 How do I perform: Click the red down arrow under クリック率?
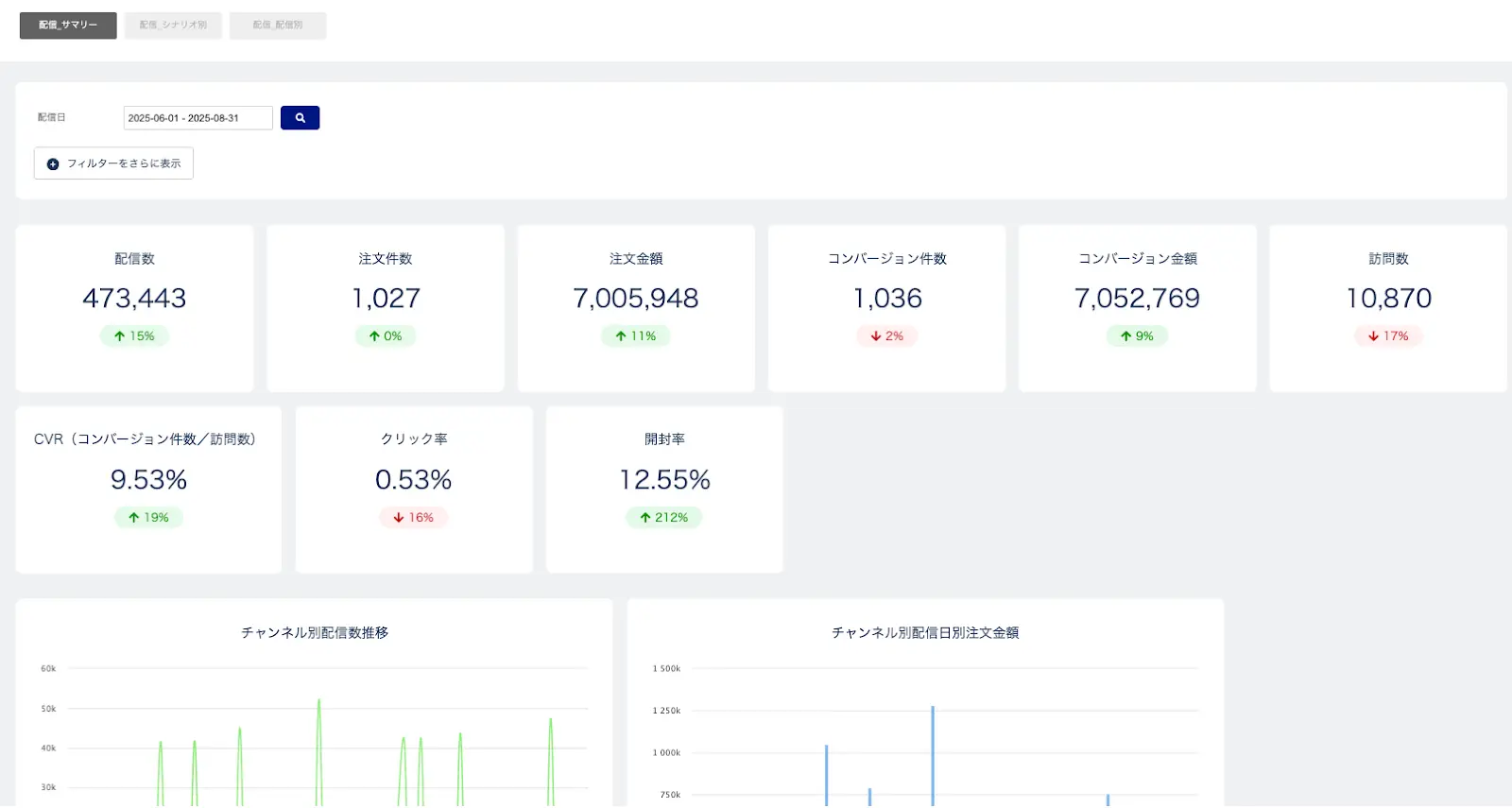click(399, 518)
